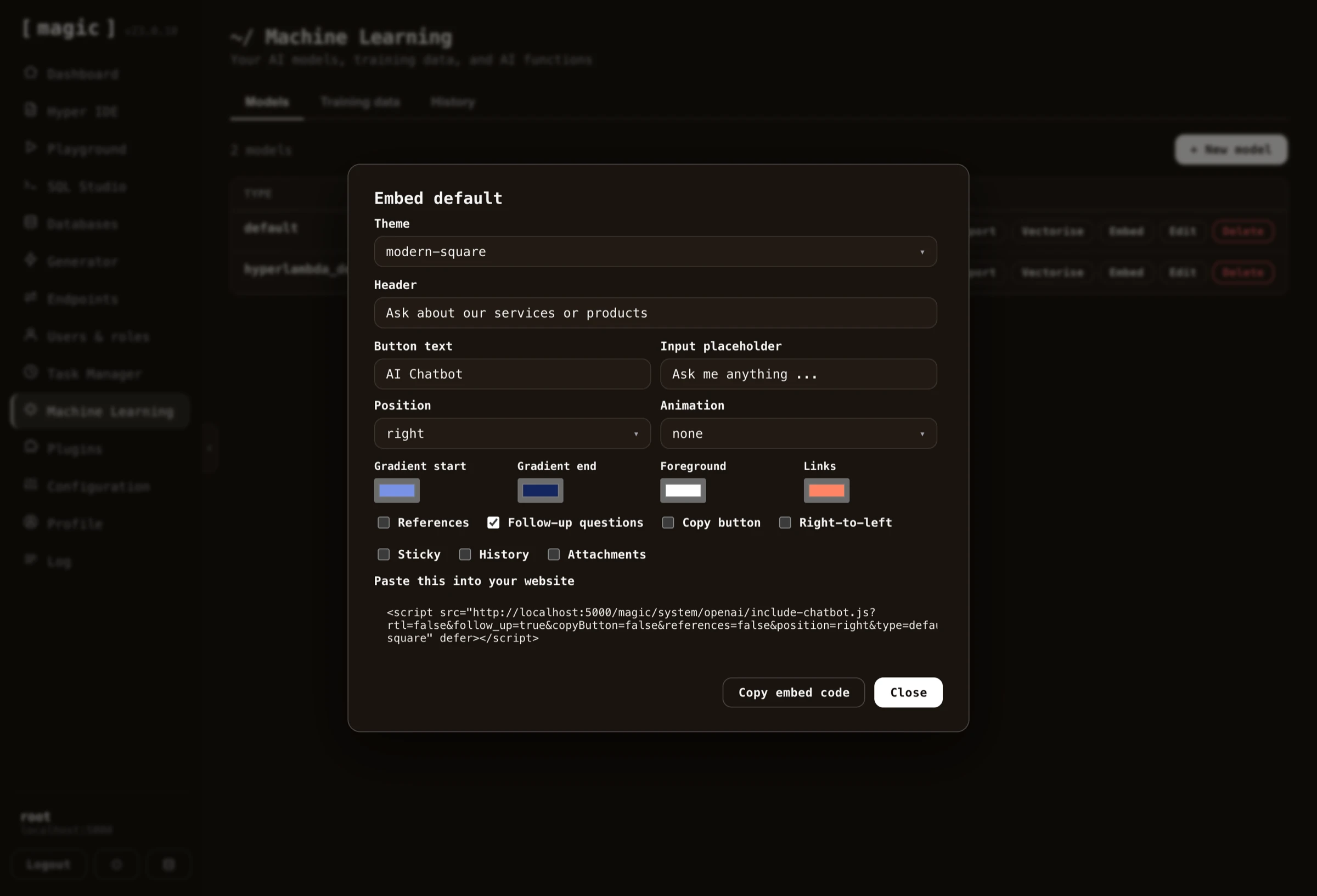Screen dimensions: 1317x896
Task: Click the Plugins sidebar icon
Action: [x=31, y=447]
